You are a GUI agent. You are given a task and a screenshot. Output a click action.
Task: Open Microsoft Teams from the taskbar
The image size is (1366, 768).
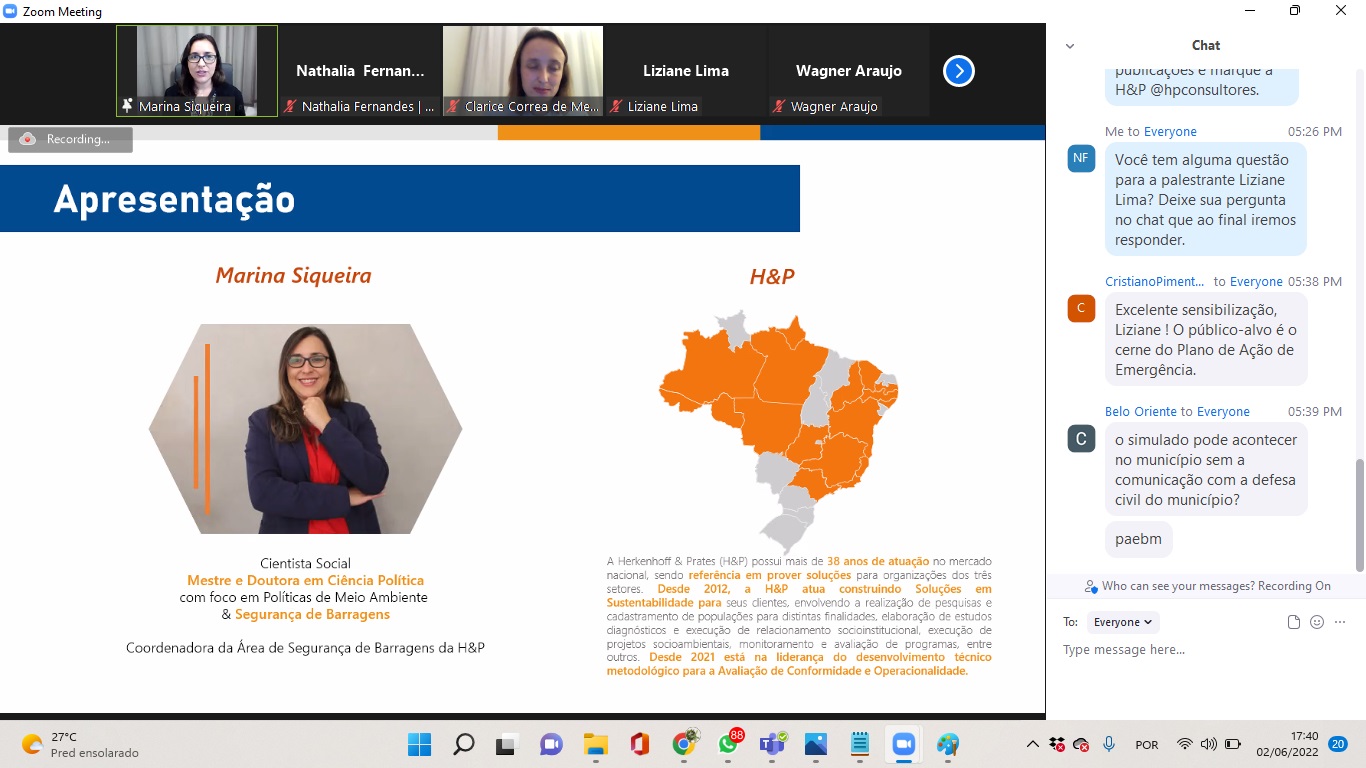[772, 744]
